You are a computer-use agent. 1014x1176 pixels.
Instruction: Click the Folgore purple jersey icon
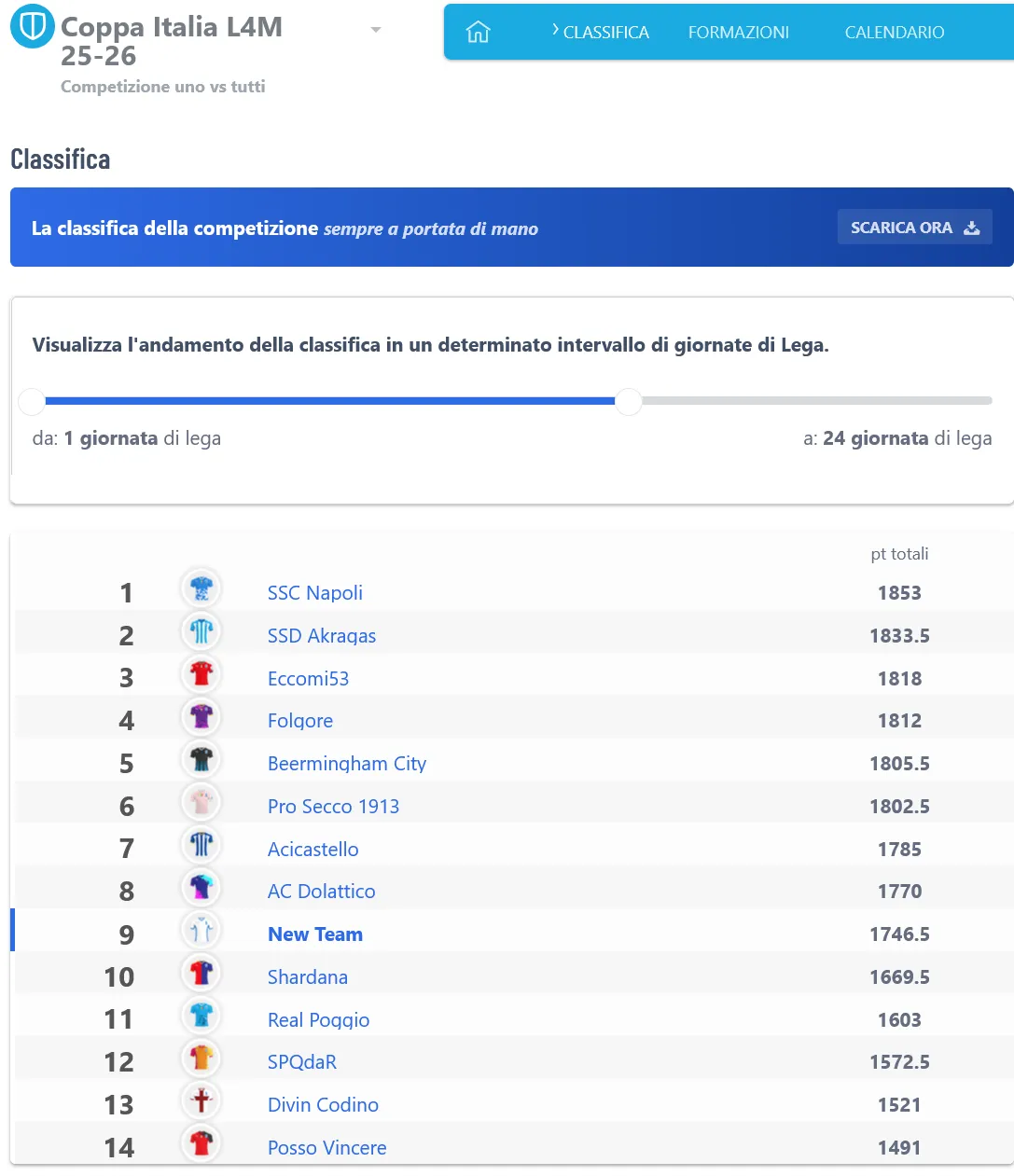[x=201, y=717]
